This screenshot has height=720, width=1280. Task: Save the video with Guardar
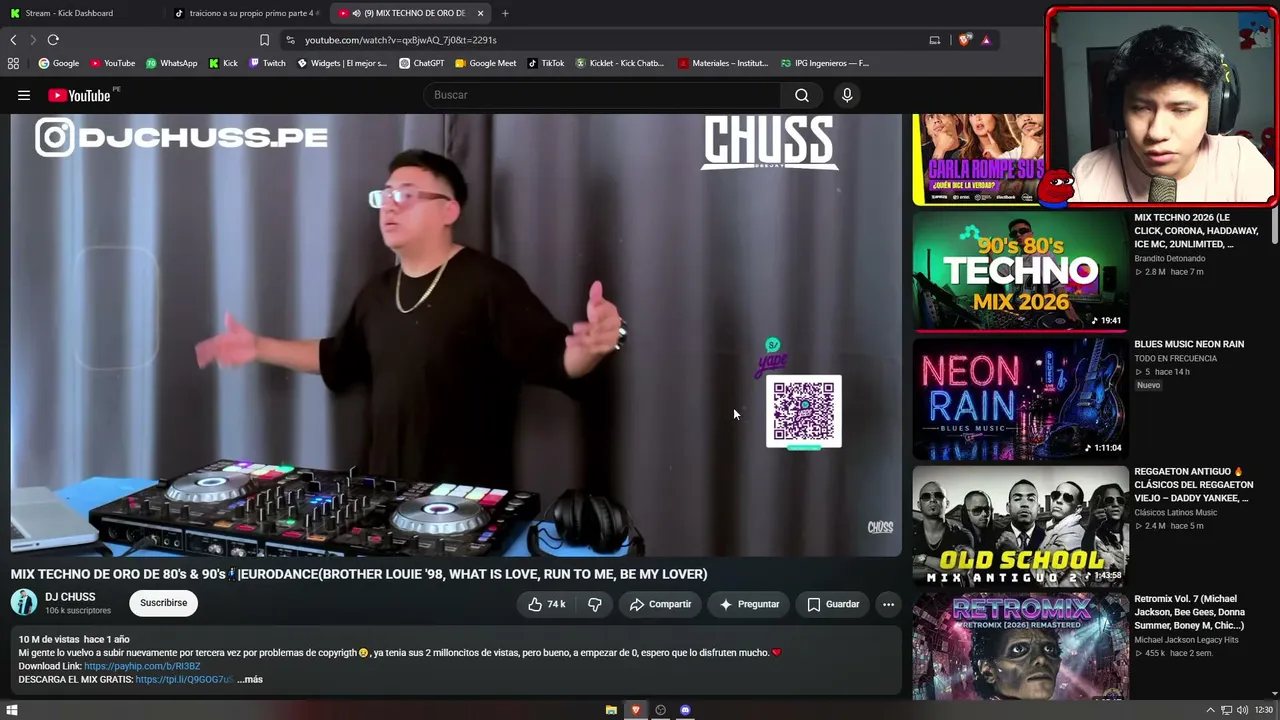point(833,604)
